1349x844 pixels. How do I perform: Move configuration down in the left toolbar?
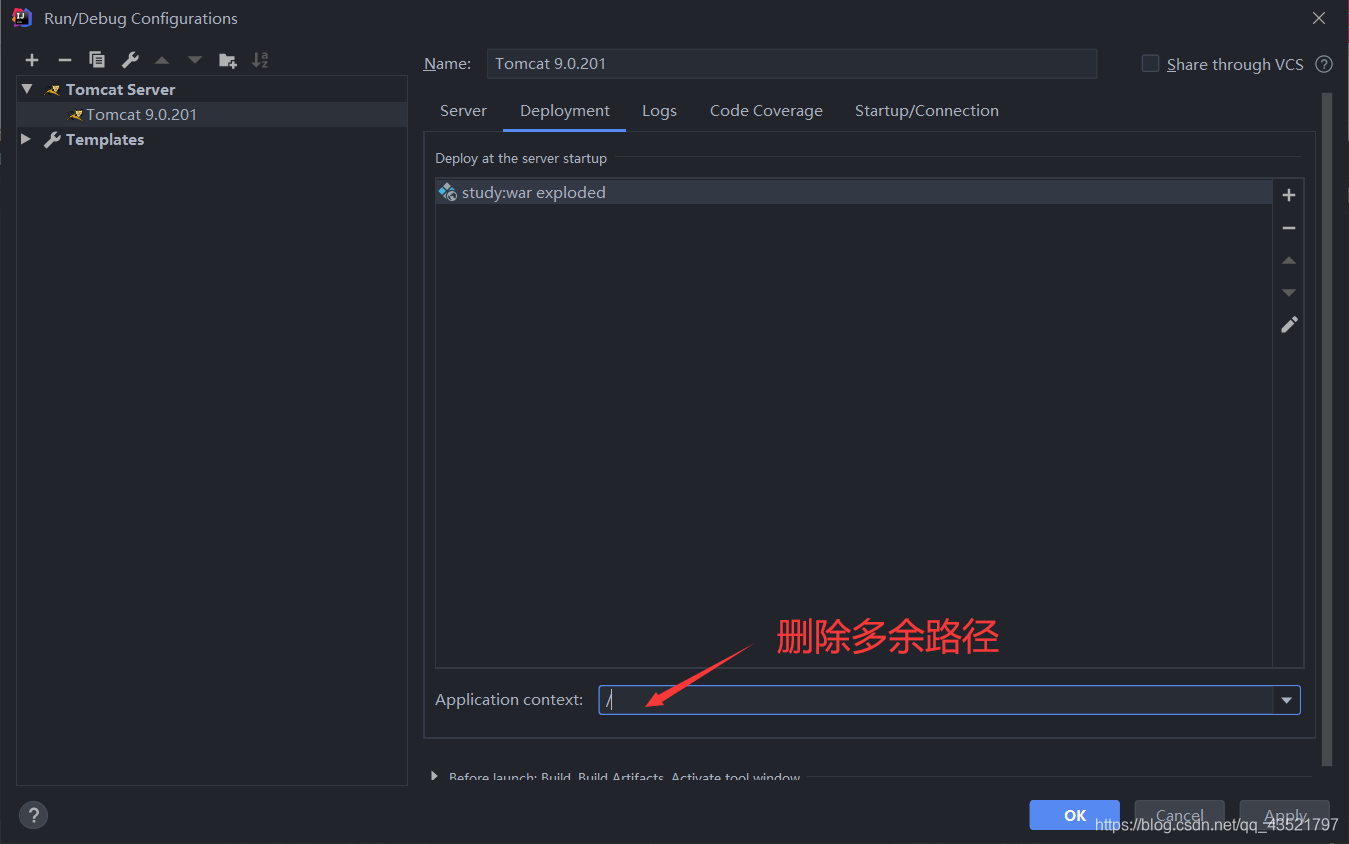pos(195,60)
